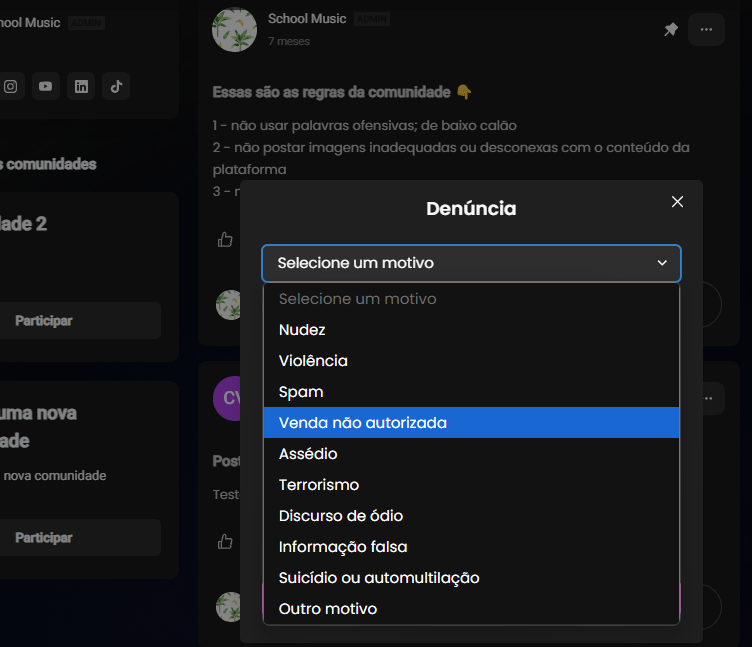Select Venda não autorizada option
The width and height of the screenshot is (752, 647).
[x=471, y=423]
